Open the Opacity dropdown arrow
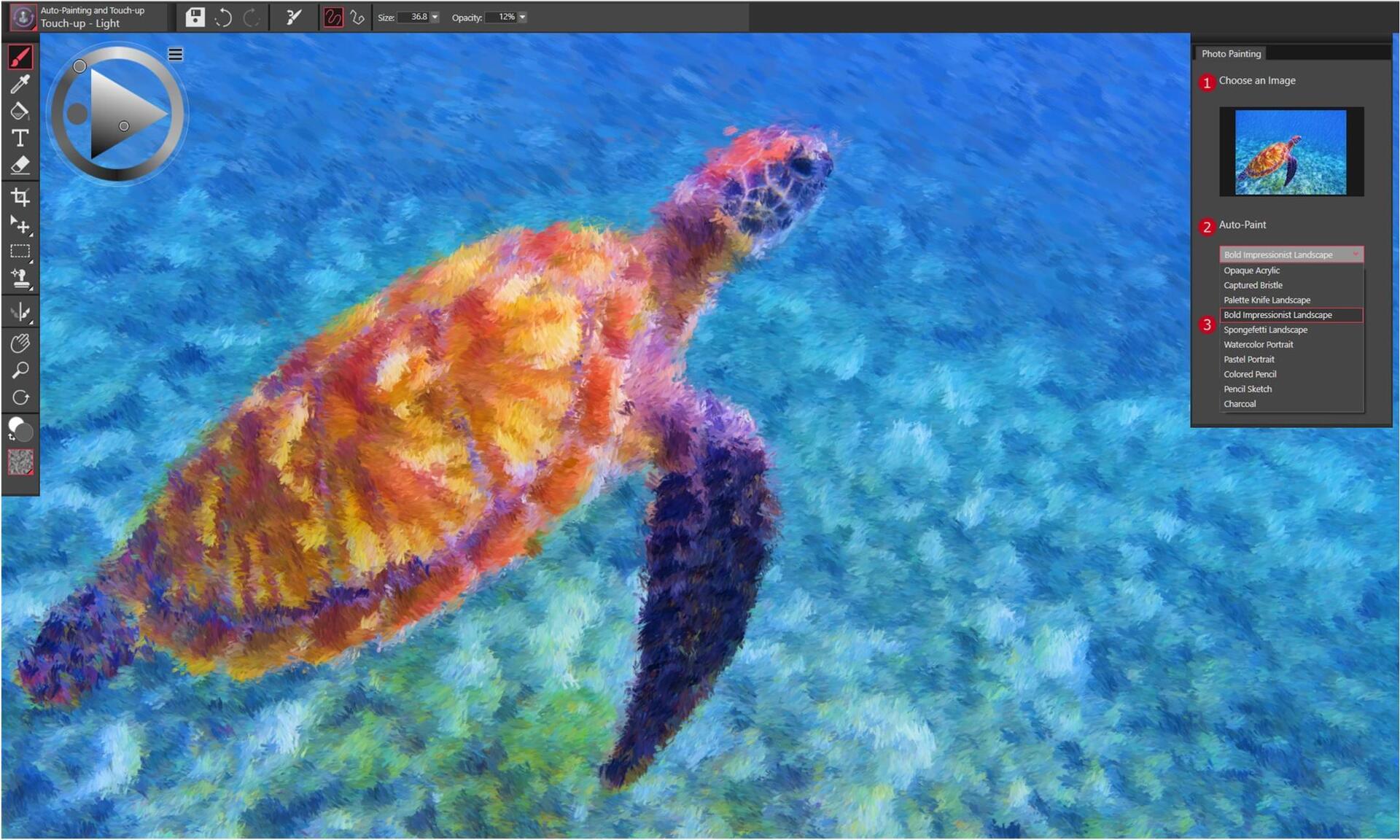This screenshot has height=840, width=1400. coord(522,17)
